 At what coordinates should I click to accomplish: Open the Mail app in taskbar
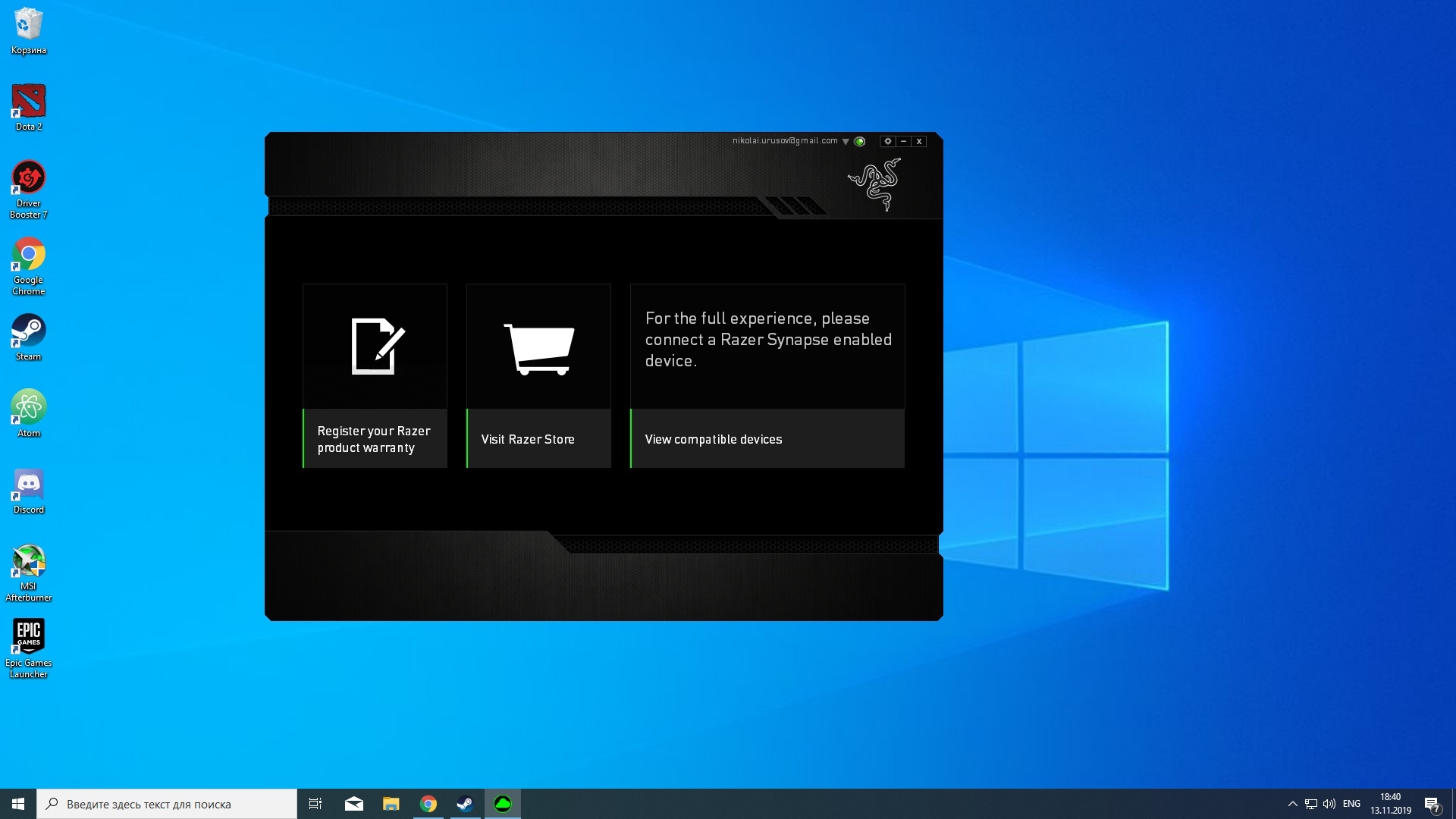pyautogui.click(x=354, y=804)
